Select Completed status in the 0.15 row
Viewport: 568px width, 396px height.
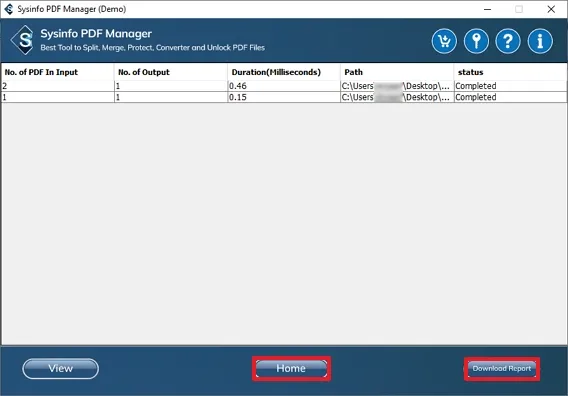(x=510, y=97)
